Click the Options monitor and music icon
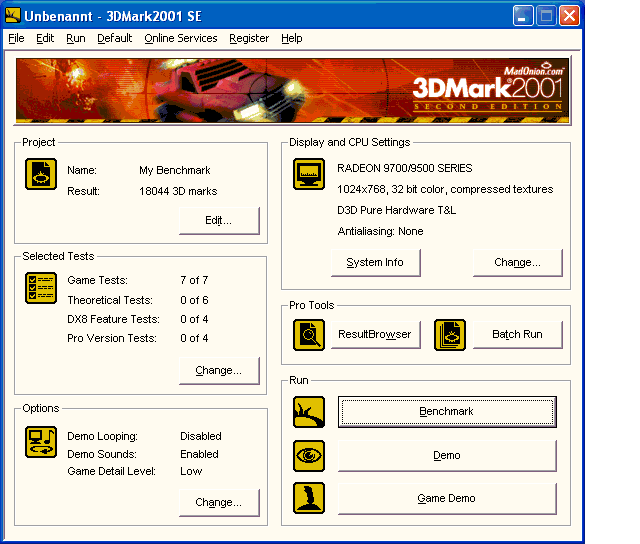 [41, 442]
